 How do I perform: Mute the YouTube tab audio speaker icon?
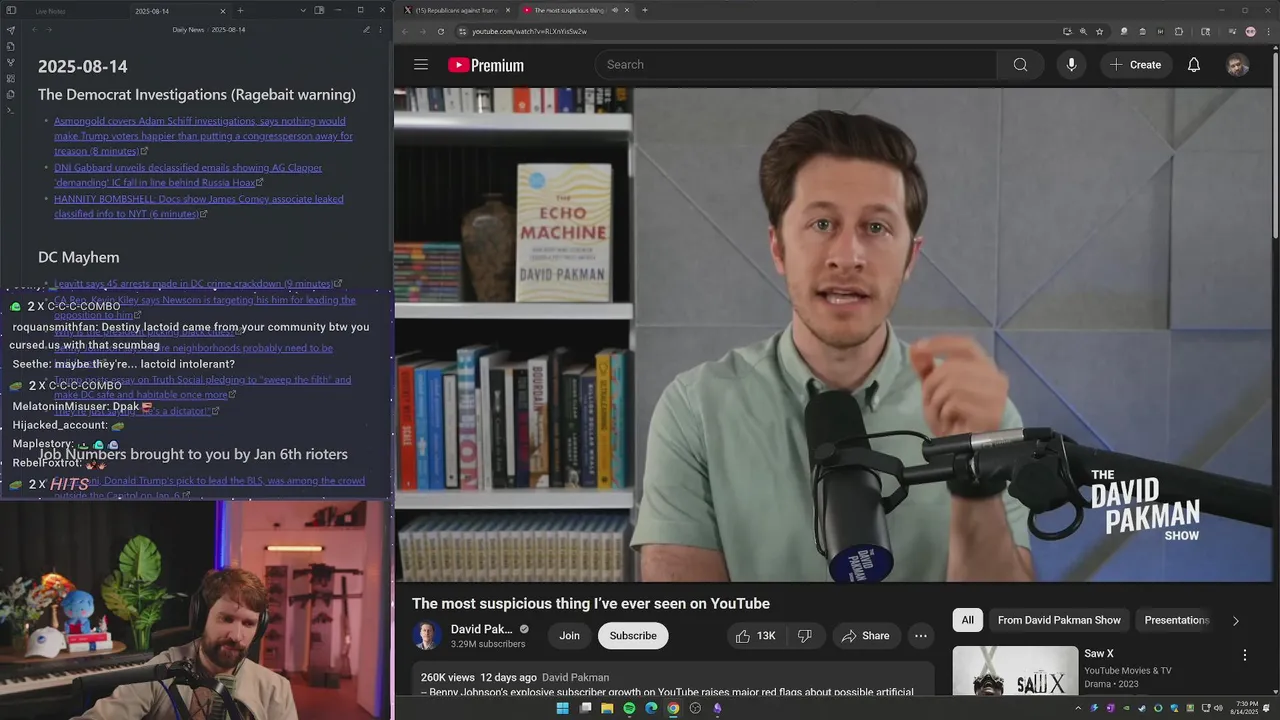[614, 10]
